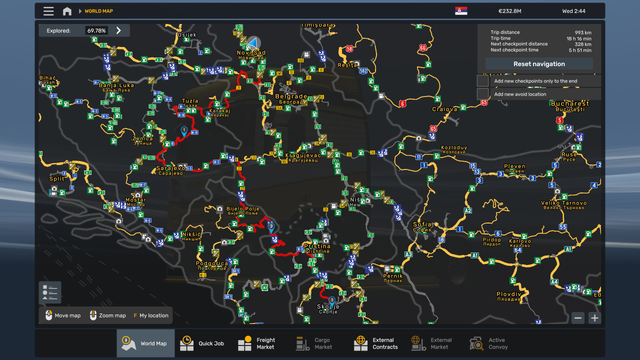Click the €232.8M balance
This screenshot has width=640, height=360.
pos(510,11)
